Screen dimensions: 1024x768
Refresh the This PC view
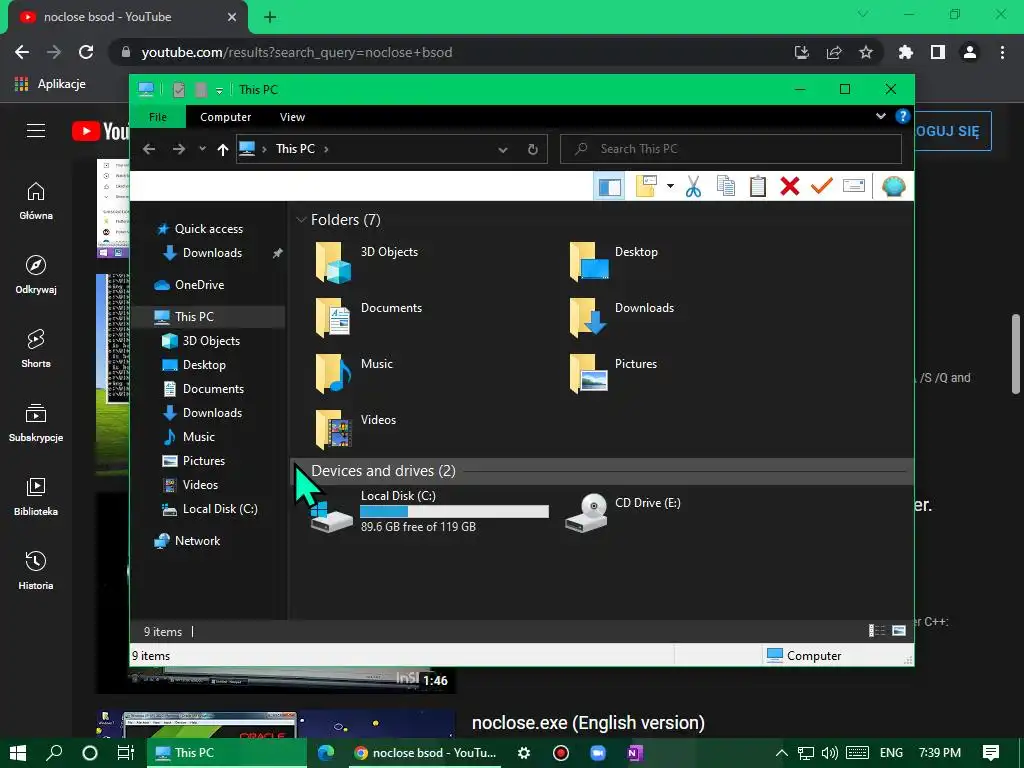(x=532, y=150)
